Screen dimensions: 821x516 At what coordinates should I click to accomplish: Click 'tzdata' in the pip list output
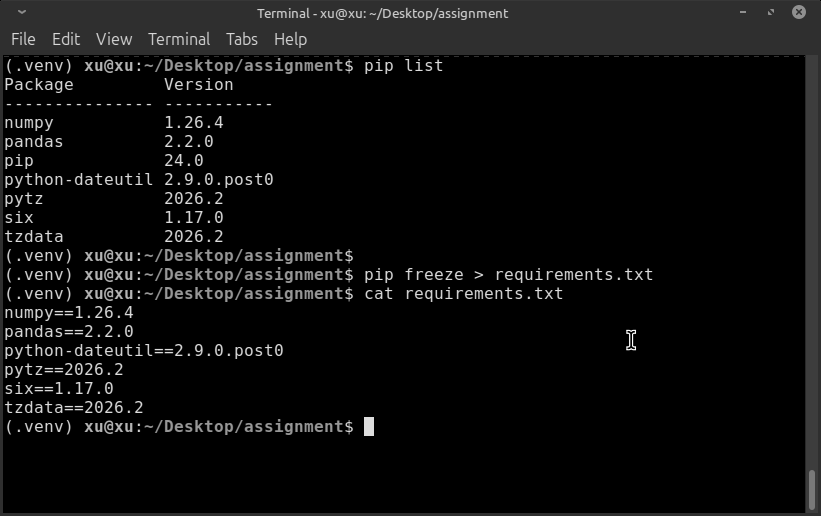(34, 237)
